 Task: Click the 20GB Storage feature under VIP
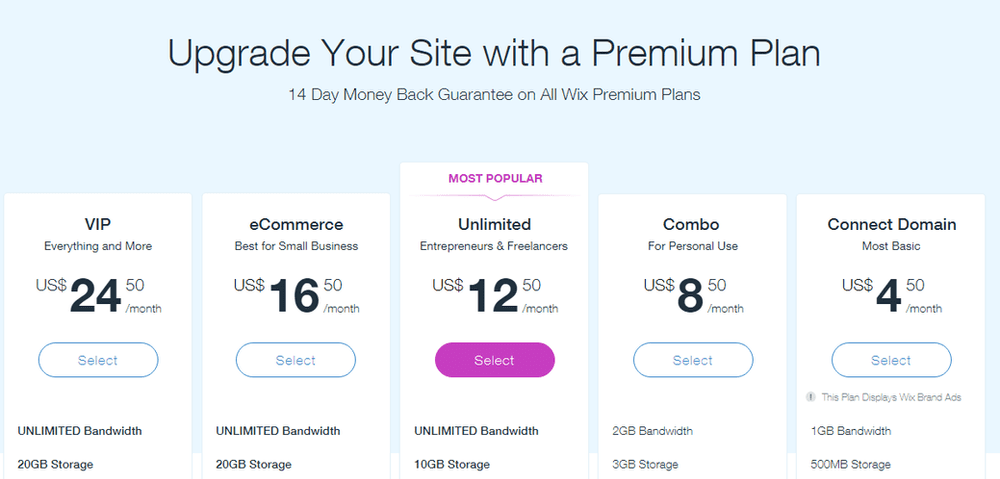tap(55, 464)
